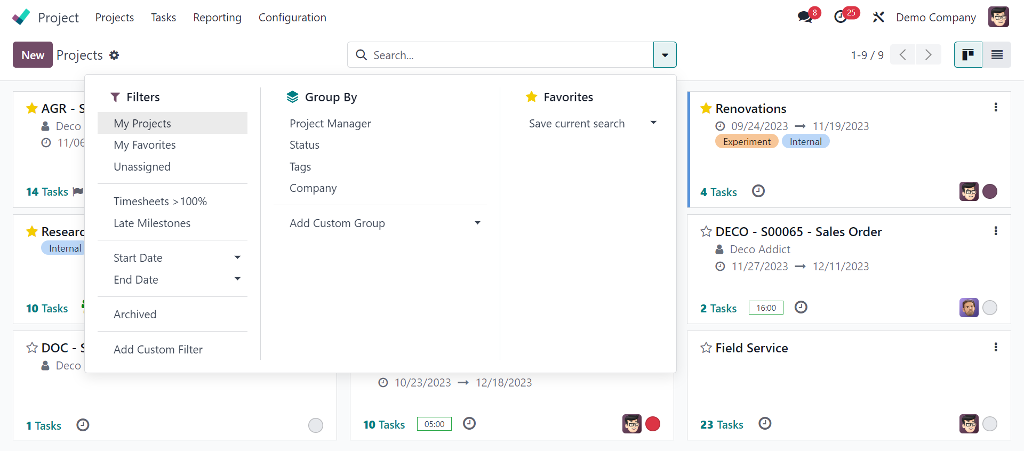
Task: Collapse the search options dropdown toggle
Action: pyautogui.click(x=665, y=55)
